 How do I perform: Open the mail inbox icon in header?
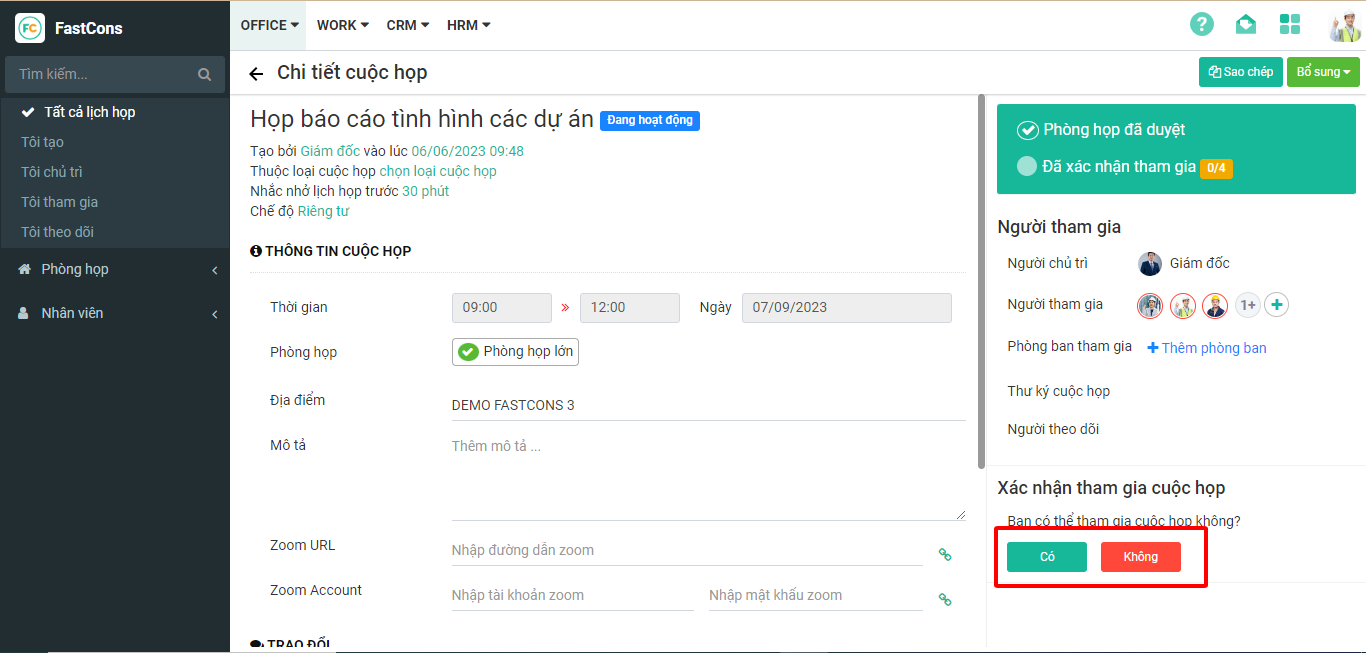pyautogui.click(x=1245, y=25)
